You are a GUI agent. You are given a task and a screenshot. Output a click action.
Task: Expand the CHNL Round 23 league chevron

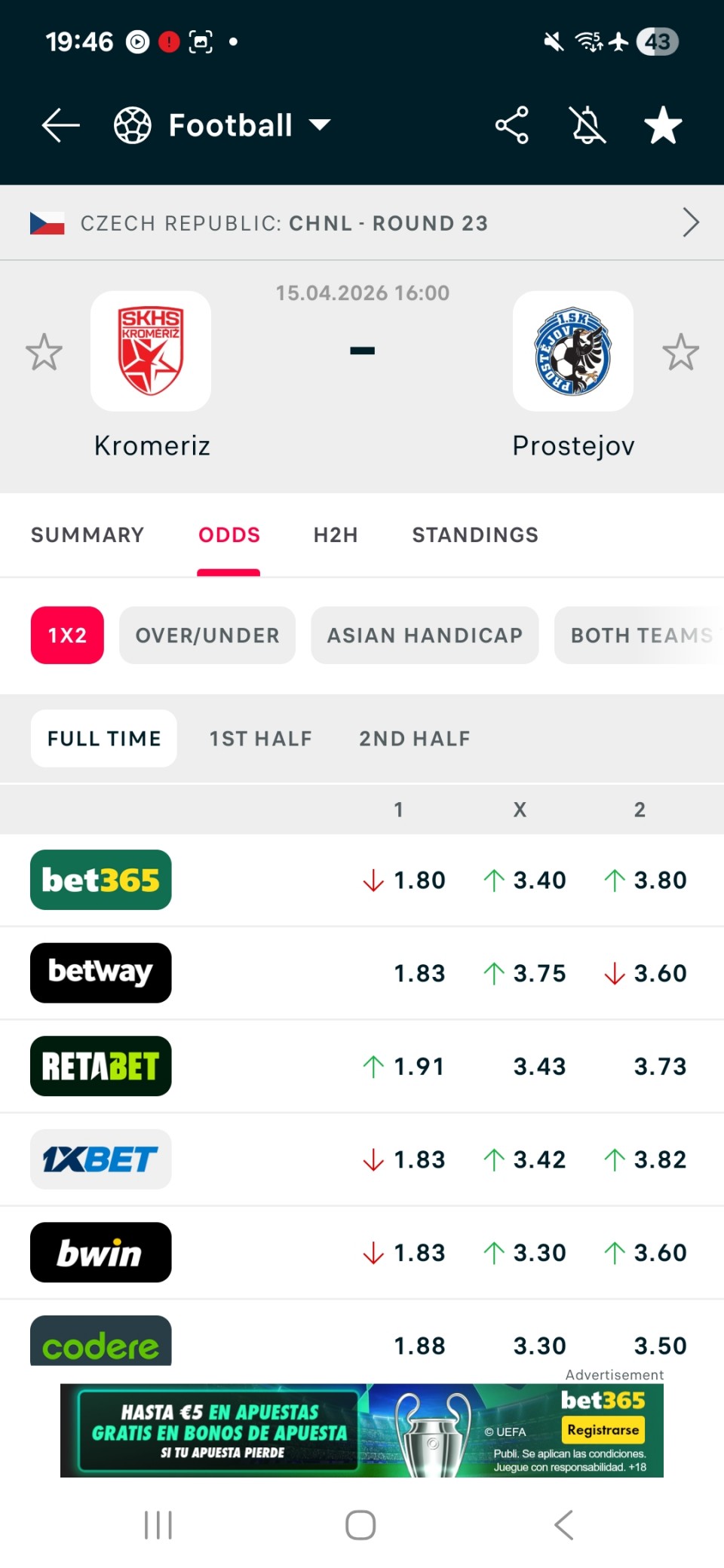point(690,222)
